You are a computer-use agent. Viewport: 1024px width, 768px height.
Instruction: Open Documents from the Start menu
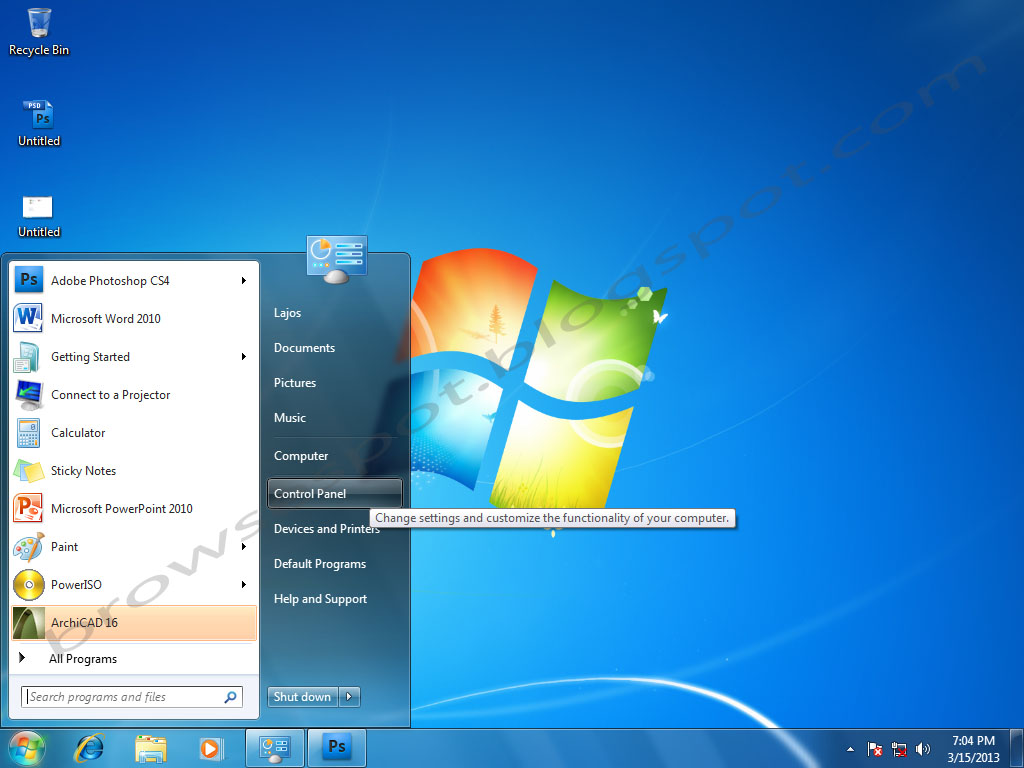coord(303,347)
